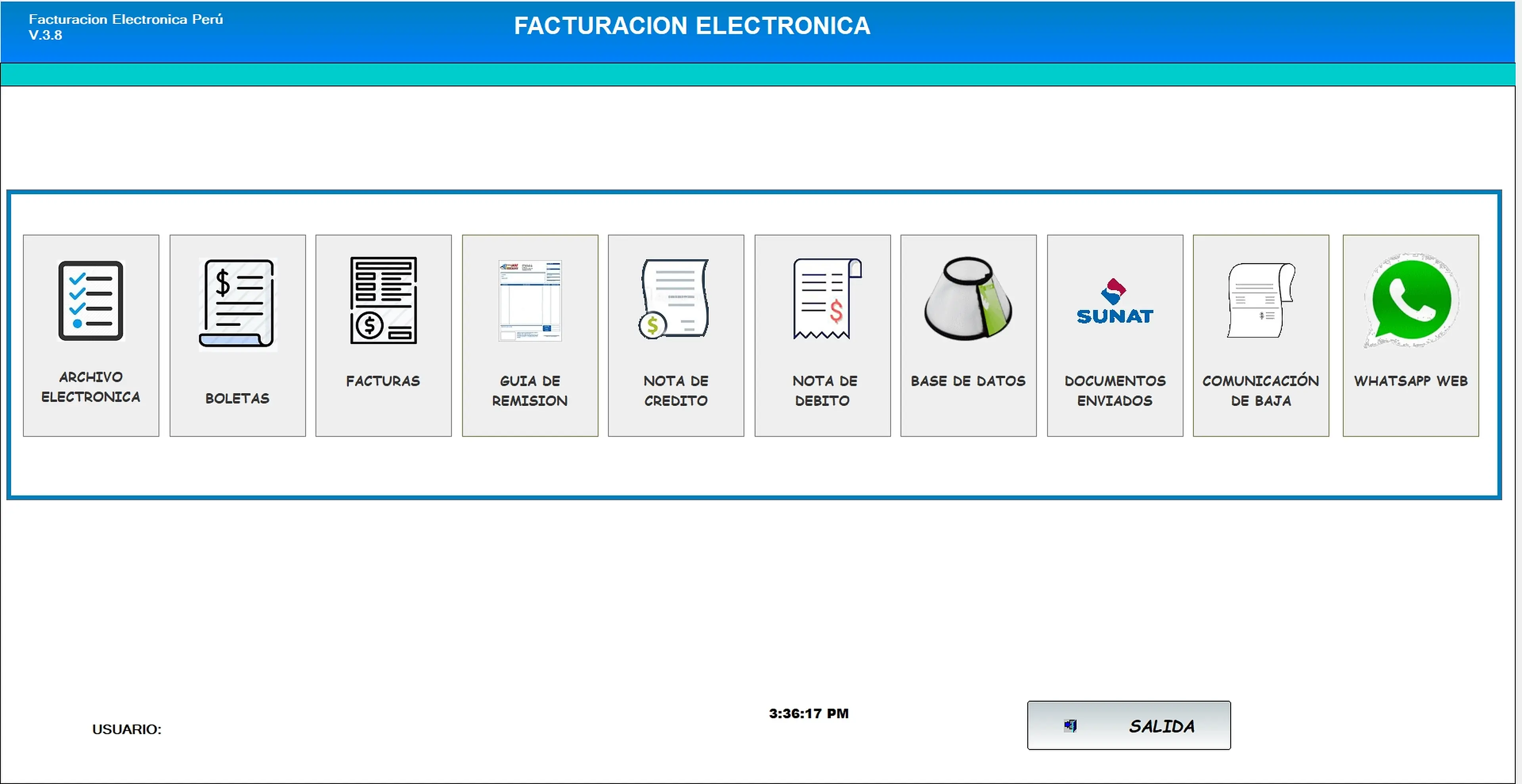Open the Archivo Electronica checklist icon
The width and height of the screenshot is (1522, 784).
(90, 301)
